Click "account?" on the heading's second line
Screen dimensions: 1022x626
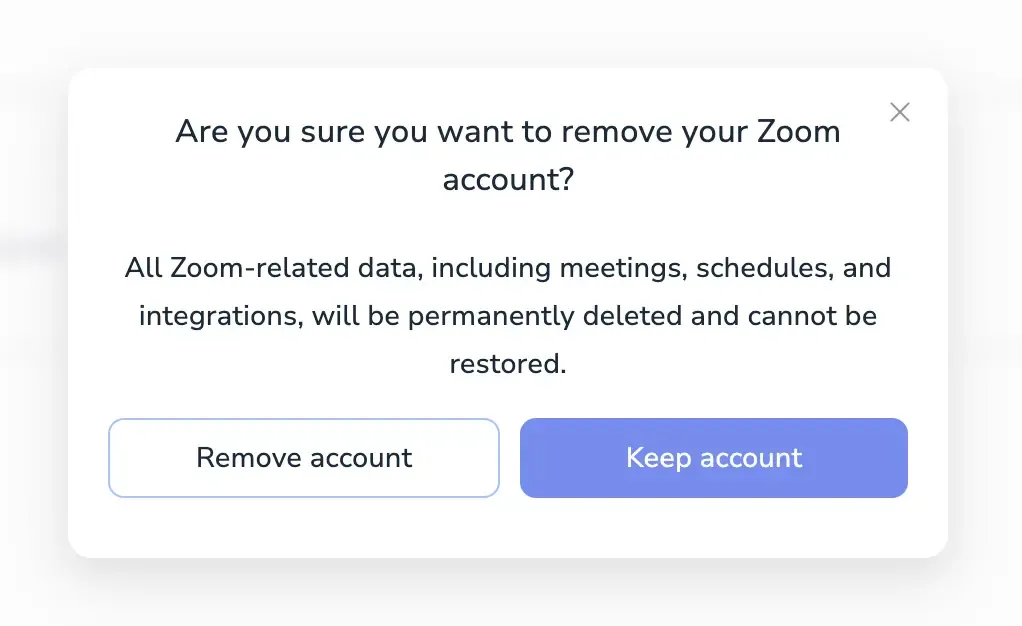[x=508, y=180]
